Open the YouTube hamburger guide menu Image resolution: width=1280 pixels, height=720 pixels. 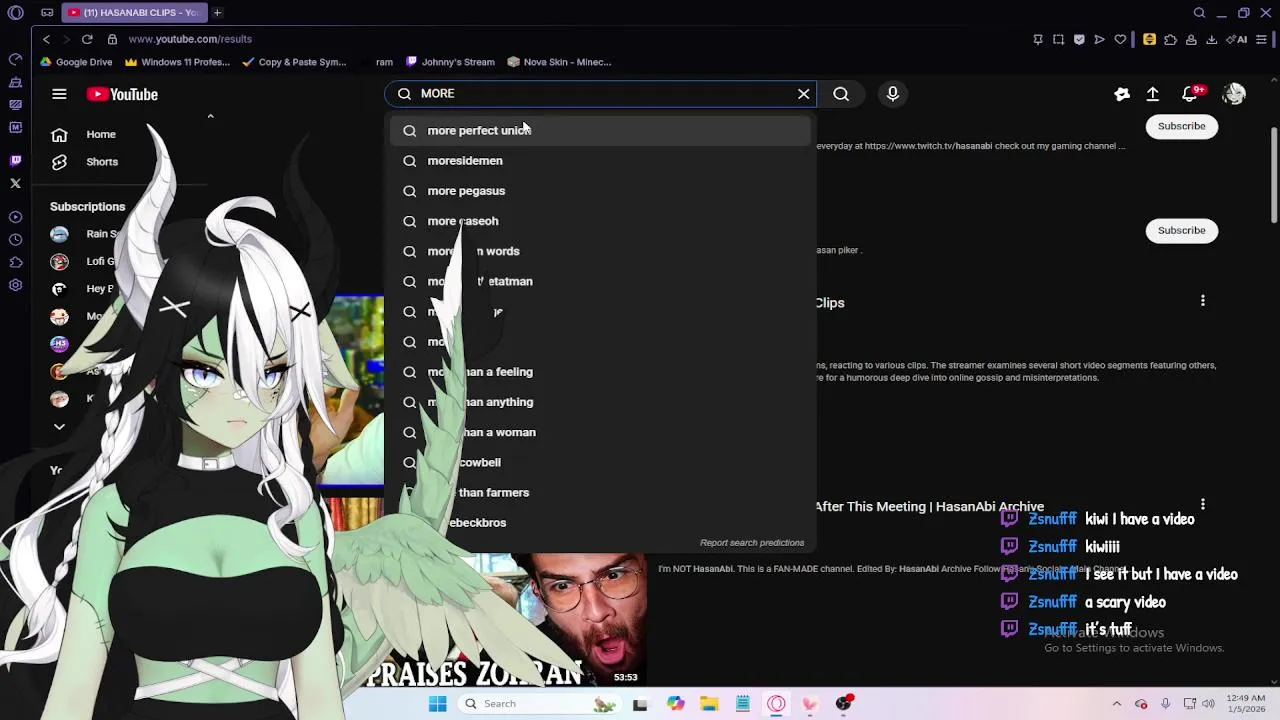[x=59, y=94]
